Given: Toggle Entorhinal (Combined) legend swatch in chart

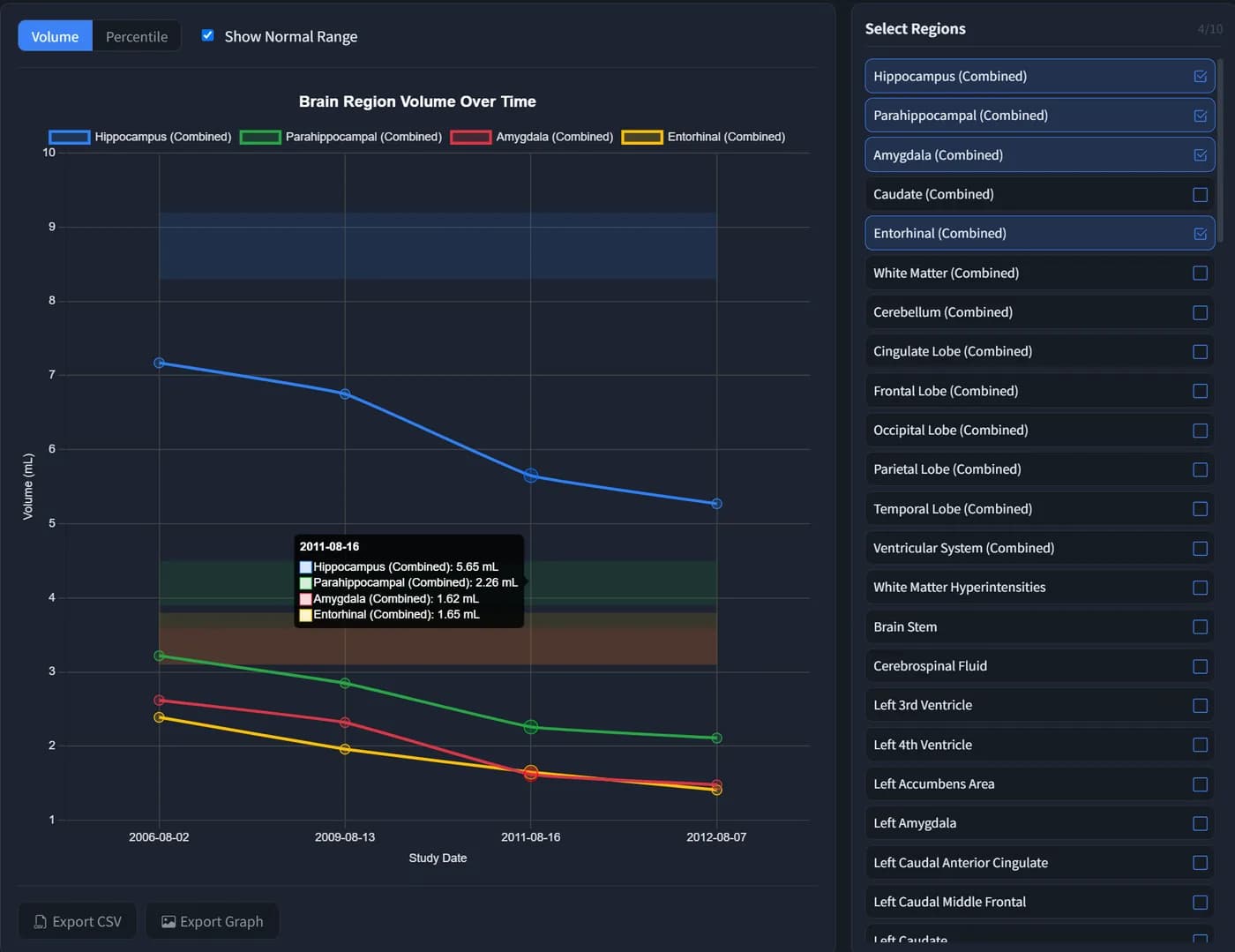Looking at the screenshot, I should [642, 137].
